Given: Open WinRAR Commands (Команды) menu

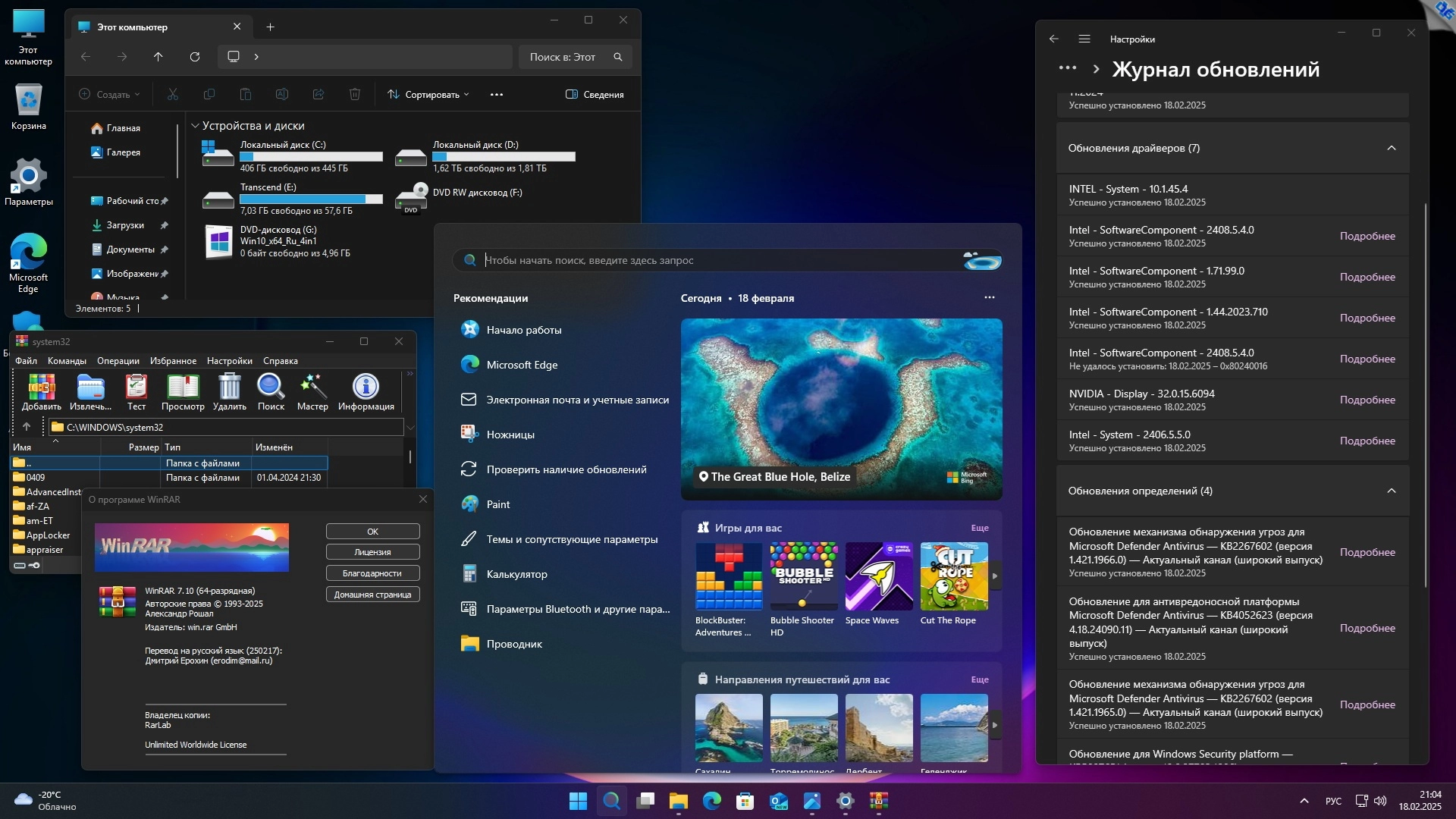Looking at the screenshot, I should (x=67, y=361).
